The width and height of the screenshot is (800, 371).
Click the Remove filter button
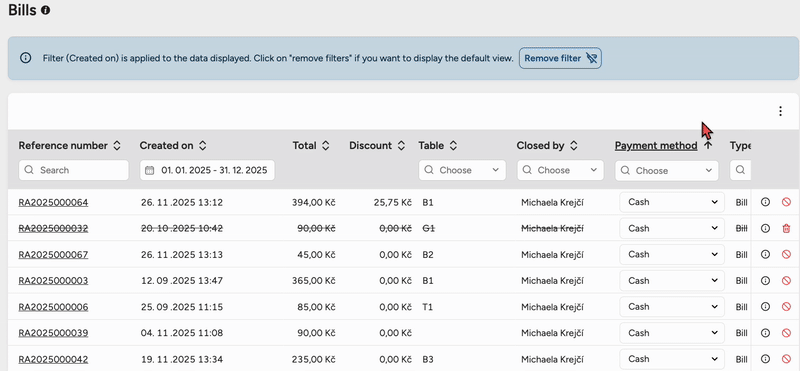(560, 58)
